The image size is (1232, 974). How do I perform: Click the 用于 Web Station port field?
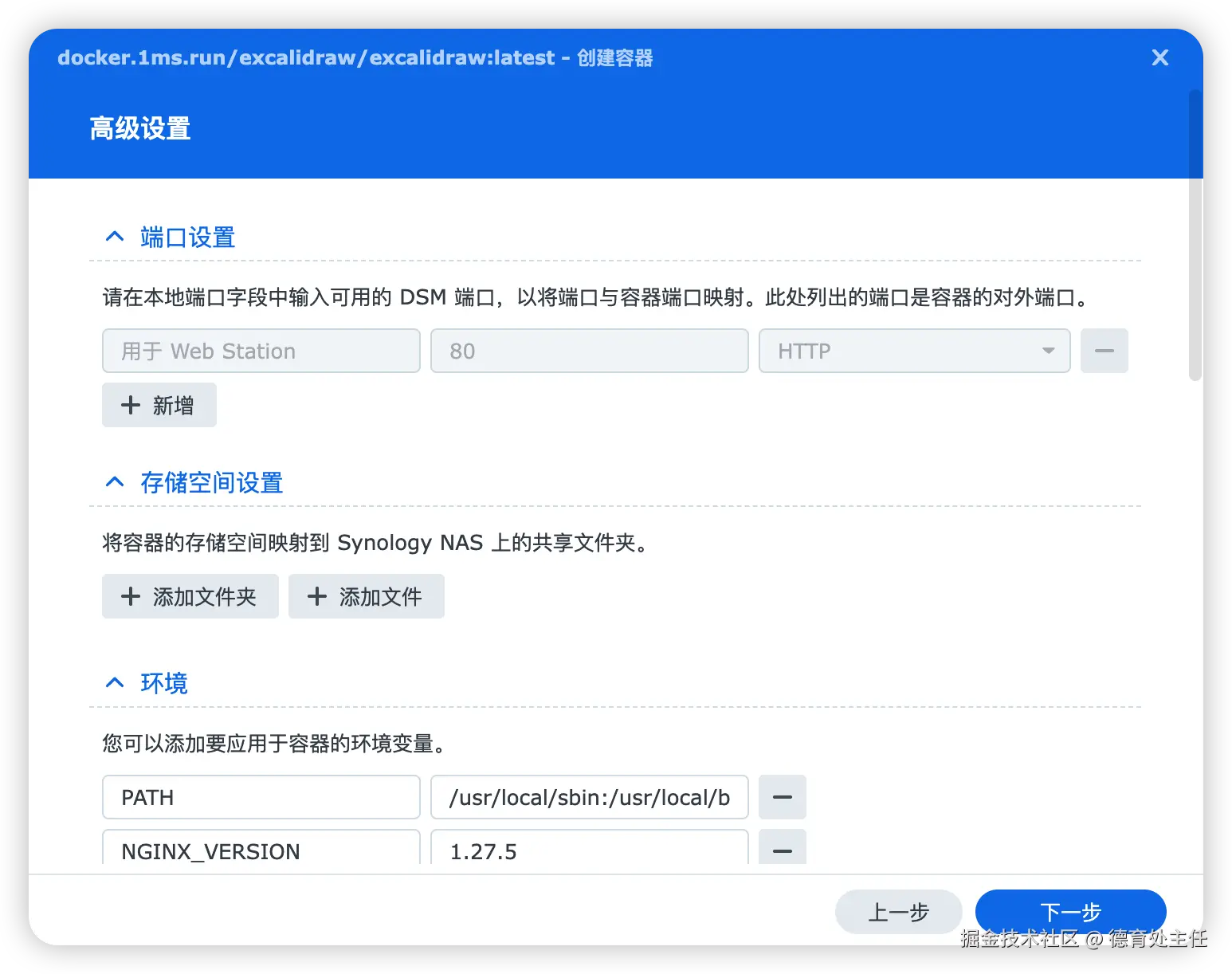(261, 351)
